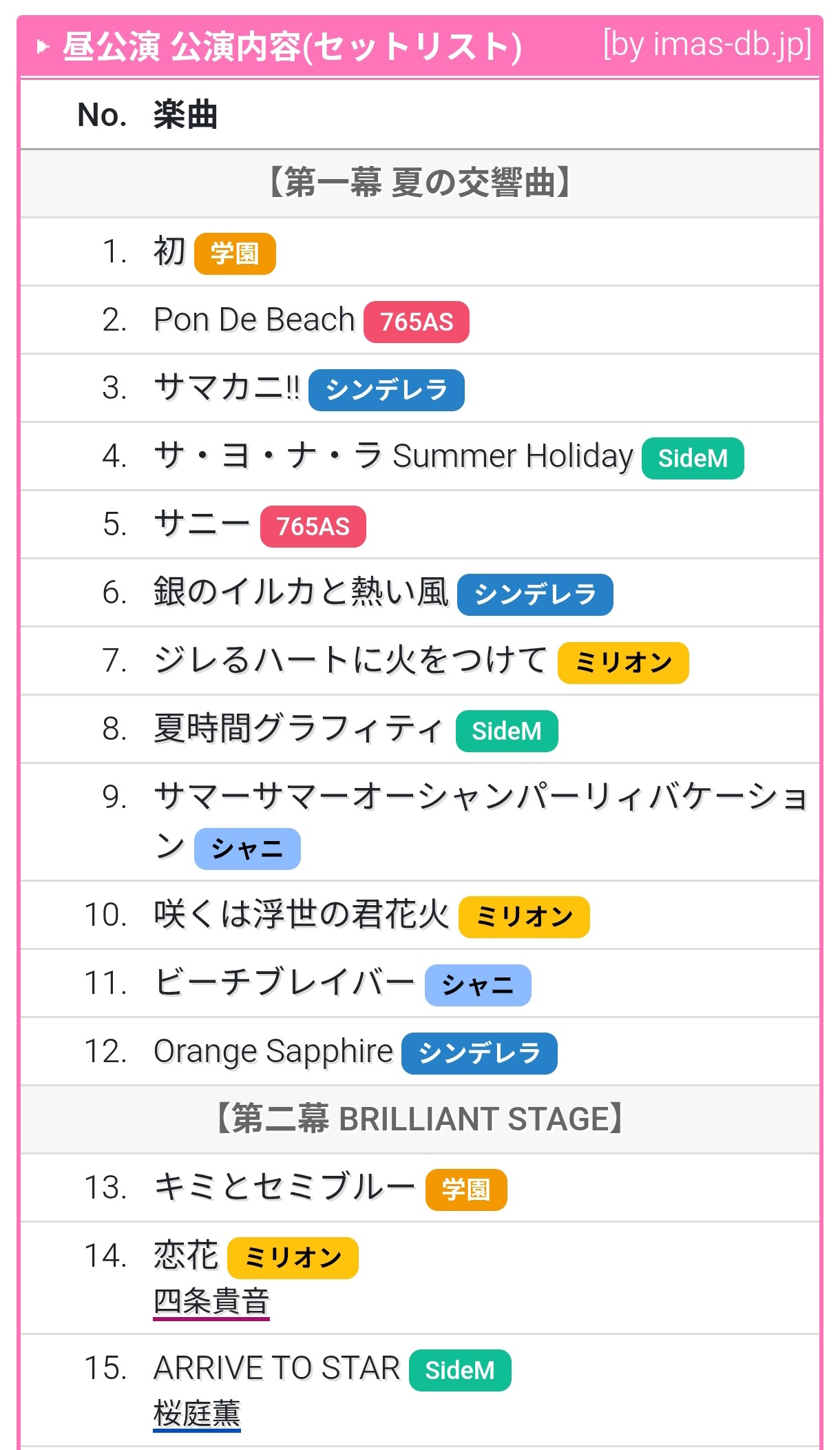840x1450 pixels.
Task: Select the song title Orange Sapphire
Action: point(273,1051)
